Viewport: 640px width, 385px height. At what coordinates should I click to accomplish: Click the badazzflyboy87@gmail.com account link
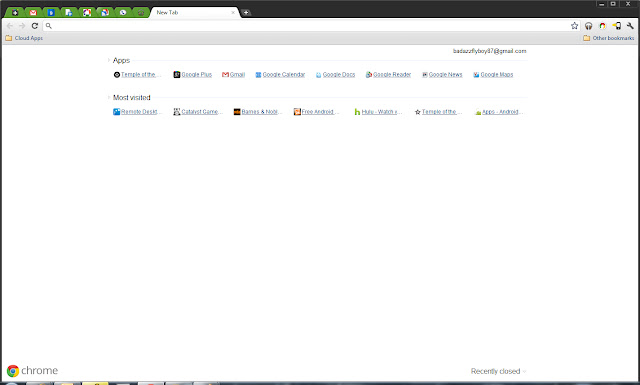[489, 51]
